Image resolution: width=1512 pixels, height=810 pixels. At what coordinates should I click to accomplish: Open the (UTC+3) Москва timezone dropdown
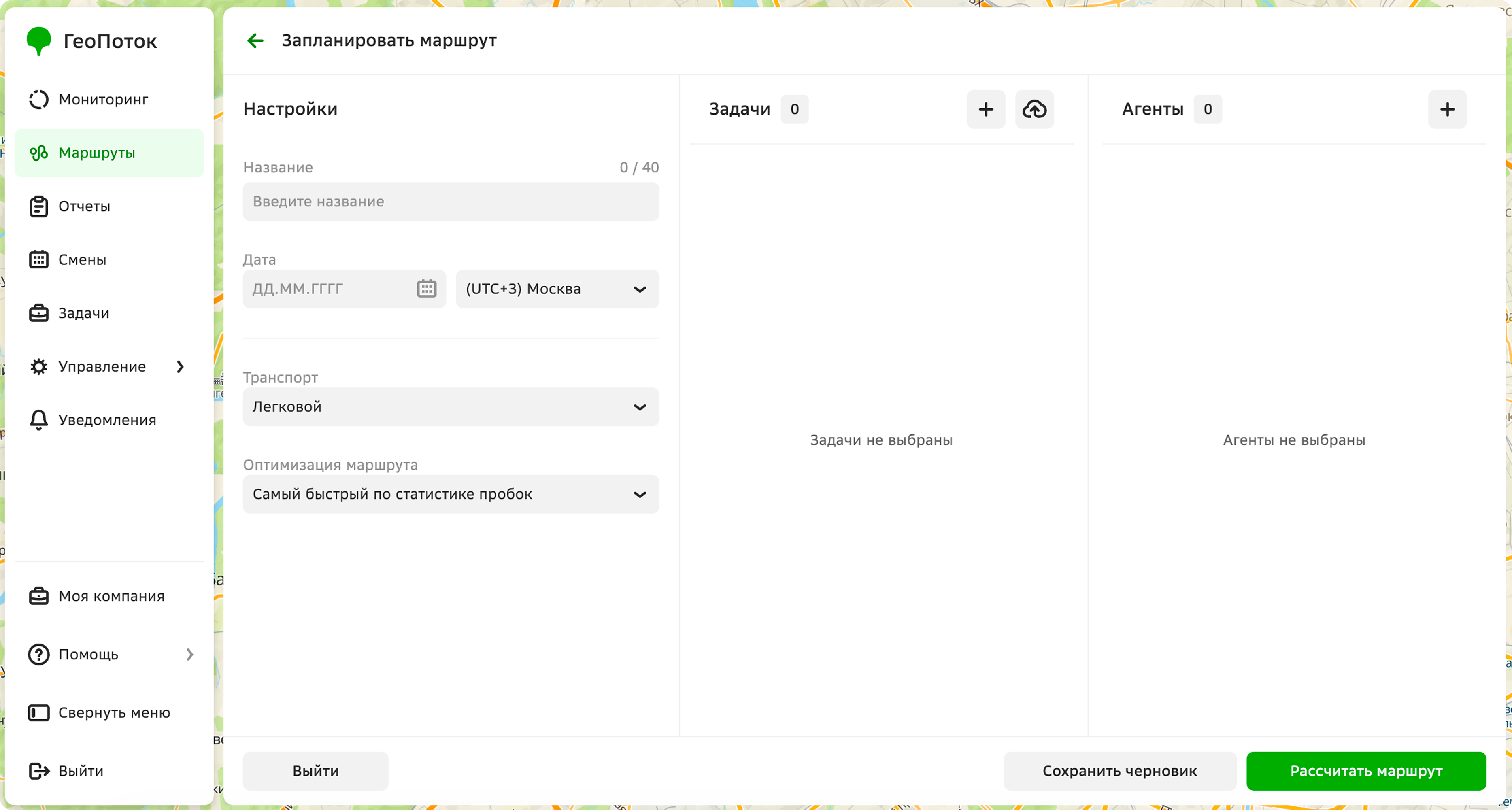pyautogui.click(x=557, y=289)
